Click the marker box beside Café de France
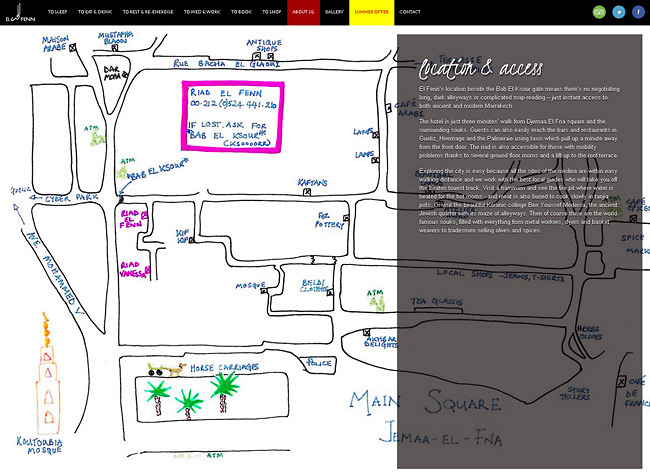This screenshot has width=650, height=472. pos(621,381)
